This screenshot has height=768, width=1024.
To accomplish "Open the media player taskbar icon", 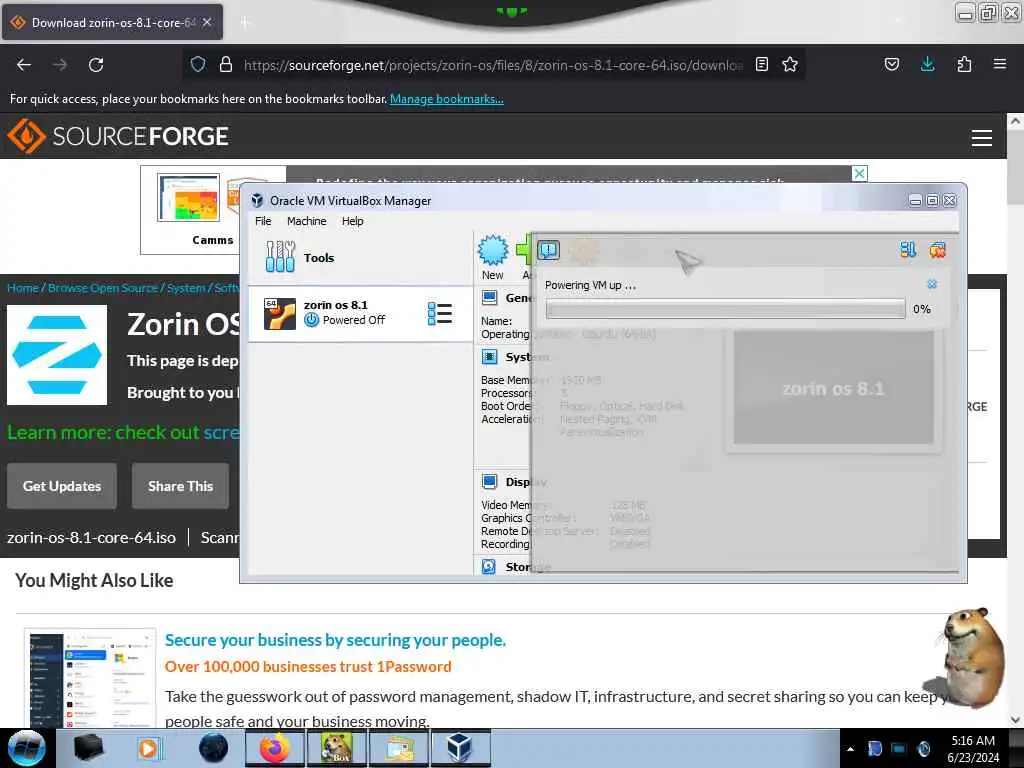I will 148,748.
